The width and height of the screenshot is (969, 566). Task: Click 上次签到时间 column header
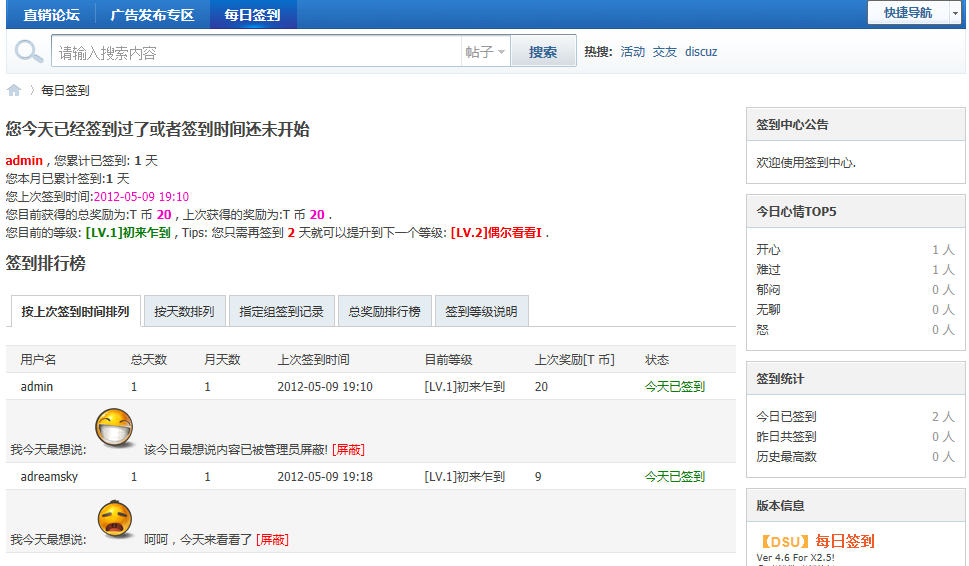coord(313,360)
